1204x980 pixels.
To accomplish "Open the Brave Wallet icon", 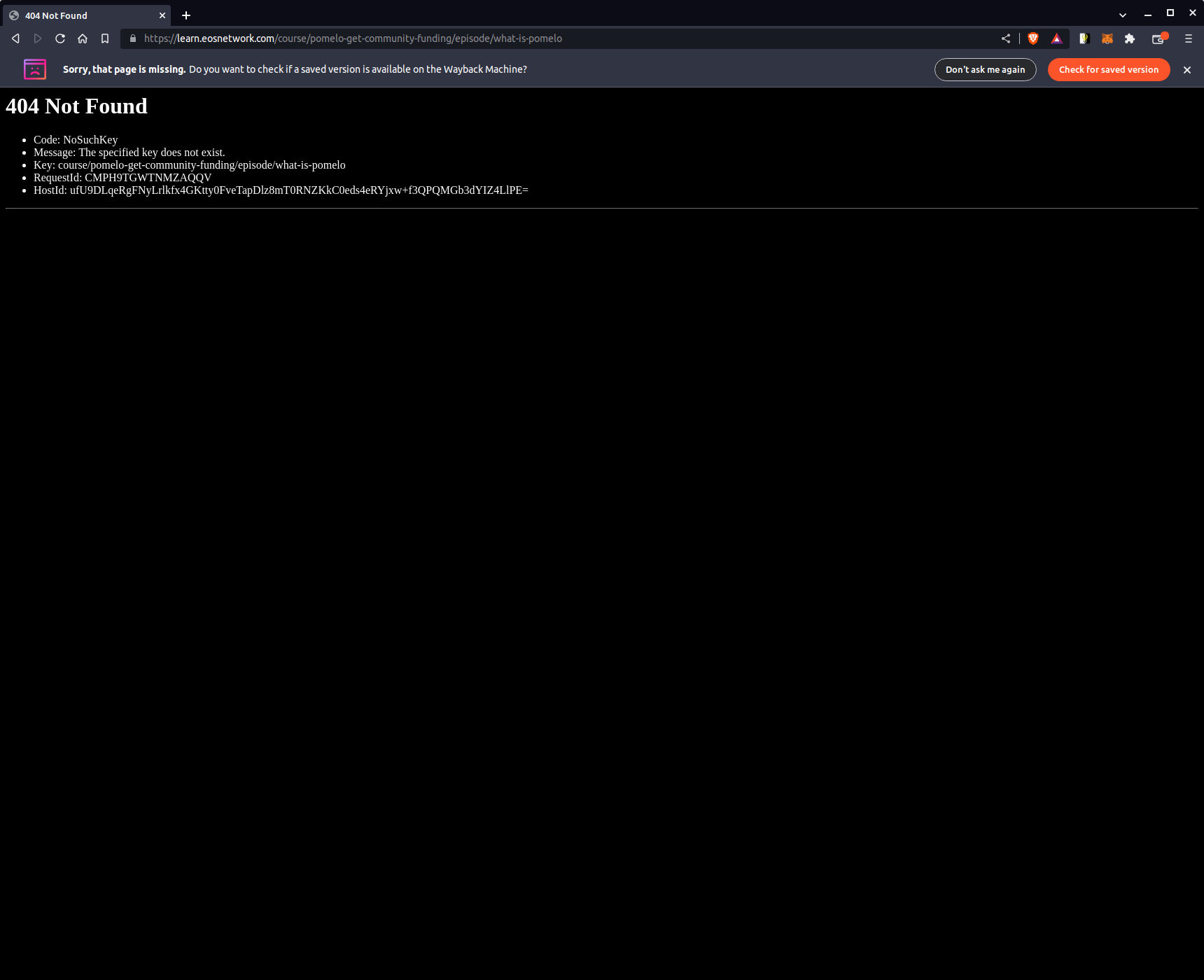I will [x=1159, y=38].
